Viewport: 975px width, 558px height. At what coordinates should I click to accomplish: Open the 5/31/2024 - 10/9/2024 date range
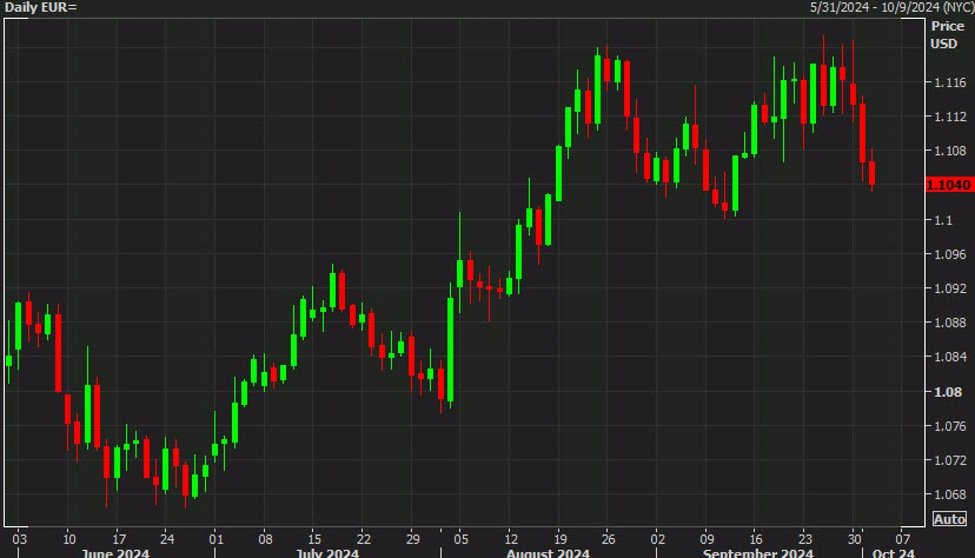(890, 7)
